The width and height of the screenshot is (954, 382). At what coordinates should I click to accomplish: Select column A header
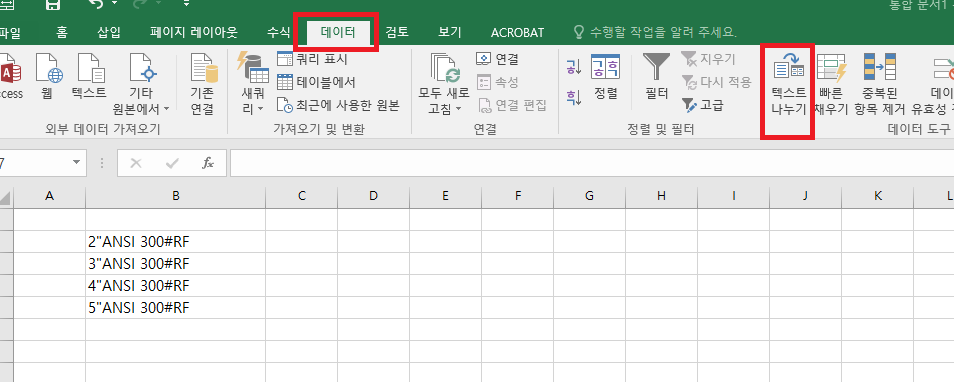coord(49,196)
